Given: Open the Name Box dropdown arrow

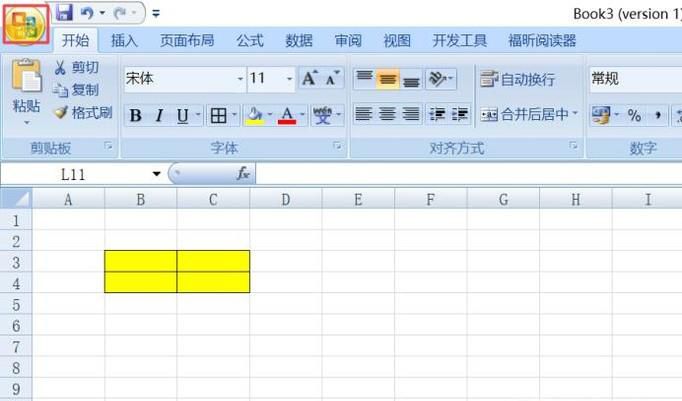Looking at the screenshot, I should click(x=157, y=174).
